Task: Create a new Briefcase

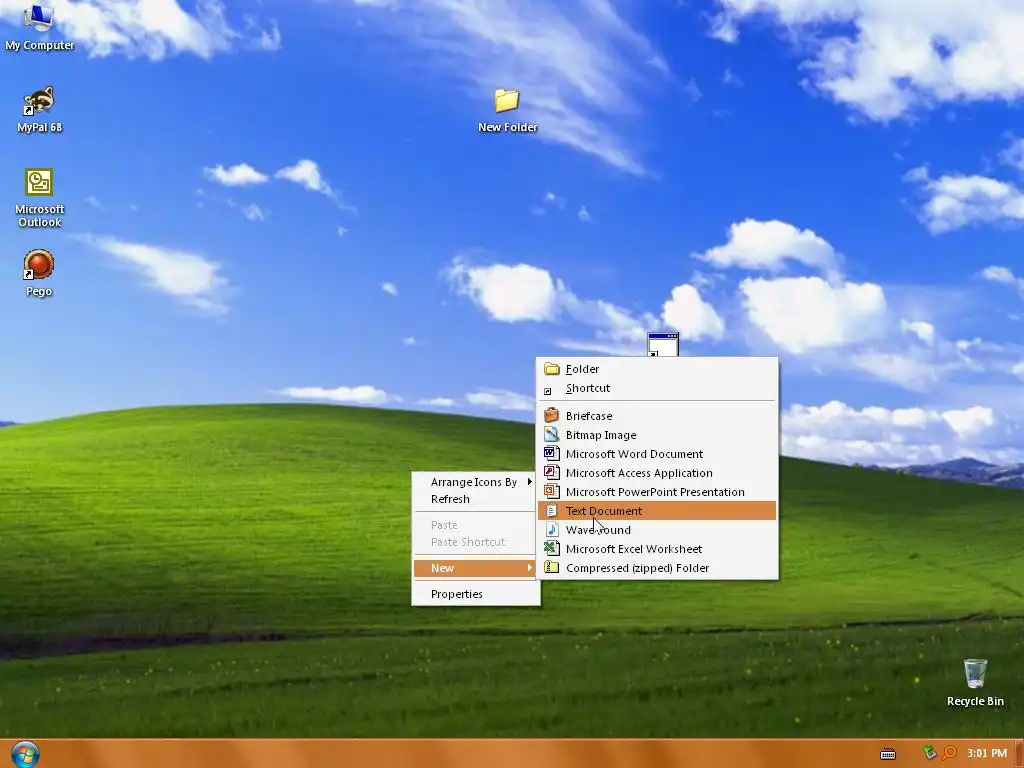Action: click(x=657, y=416)
